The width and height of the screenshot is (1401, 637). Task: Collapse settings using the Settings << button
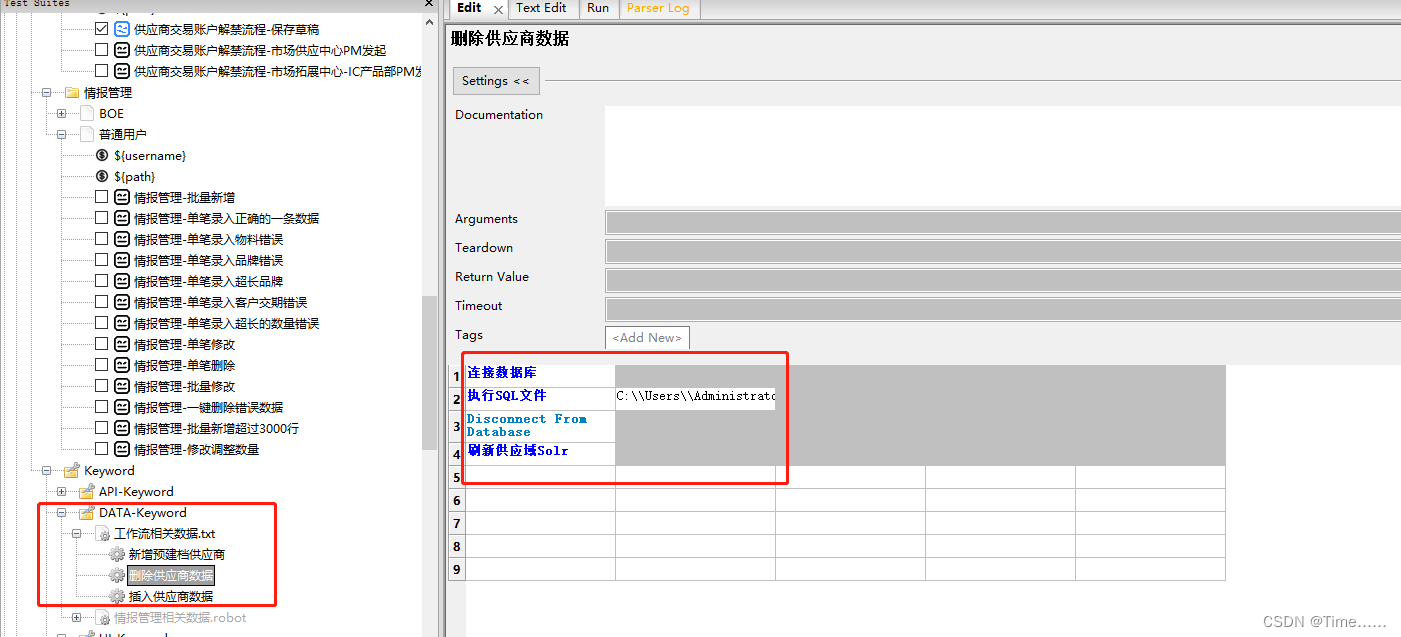[495, 80]
